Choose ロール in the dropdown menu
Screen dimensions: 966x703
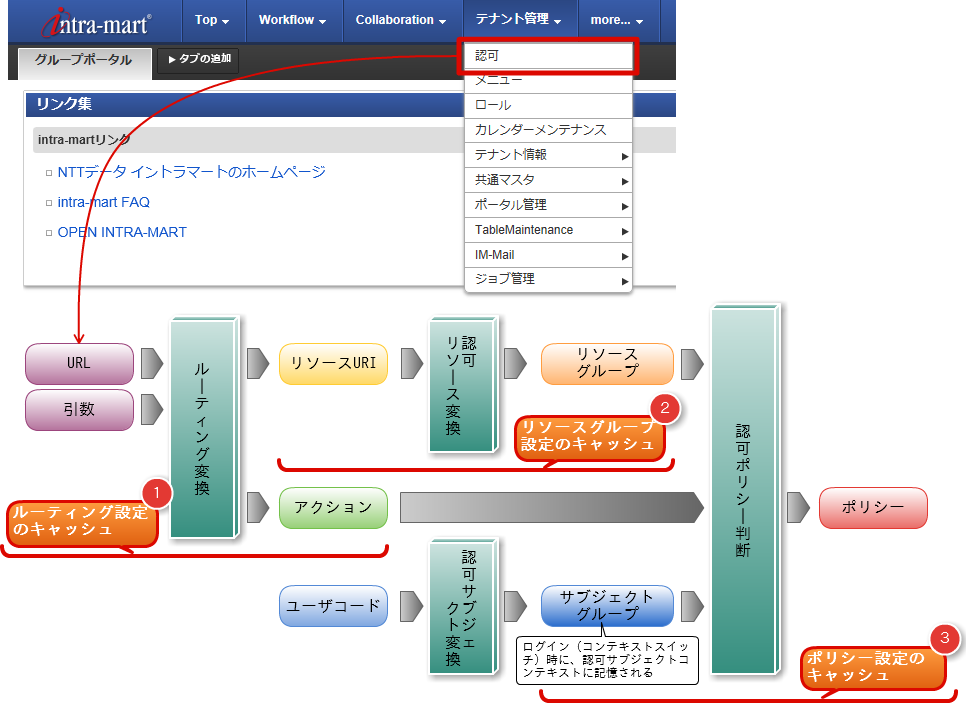(548, 105)
